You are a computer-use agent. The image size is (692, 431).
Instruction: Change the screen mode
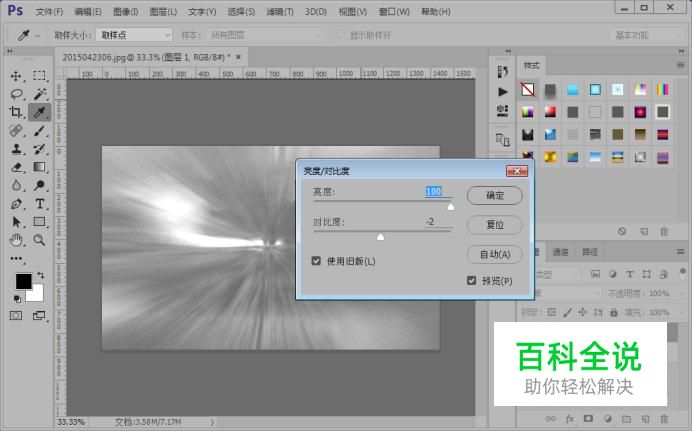coord(39,315)
